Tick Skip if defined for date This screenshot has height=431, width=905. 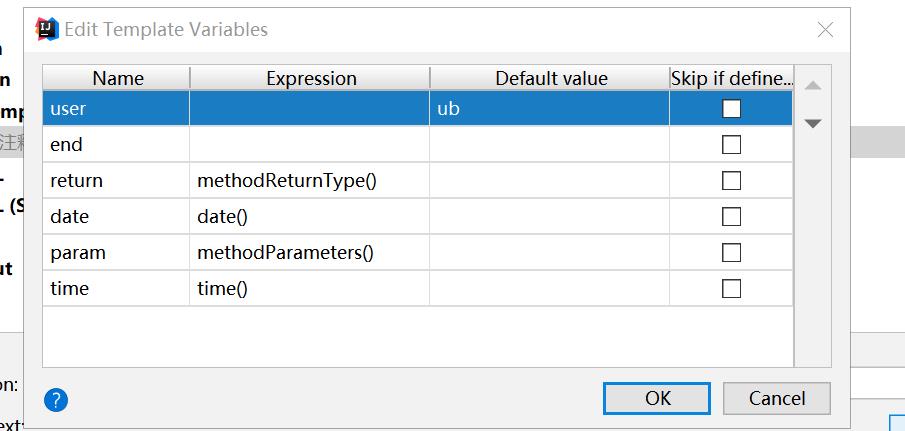[731, 217]
